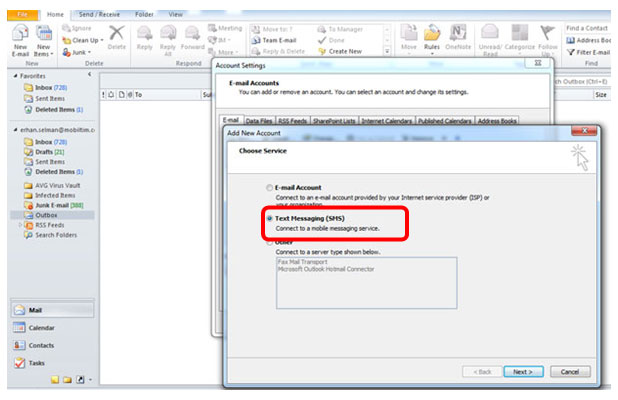Click Filter E-mail in Find group

tap(588, 52)
